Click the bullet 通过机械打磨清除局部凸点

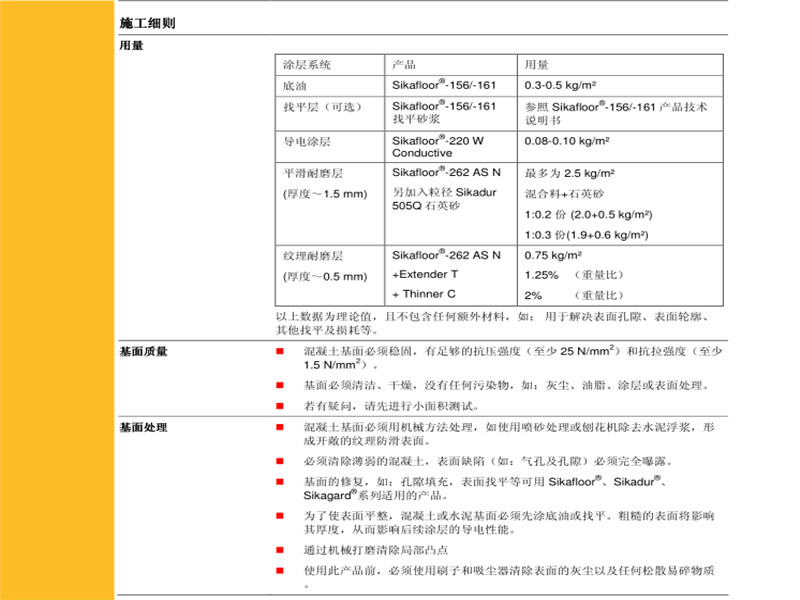tap(376, 550)
